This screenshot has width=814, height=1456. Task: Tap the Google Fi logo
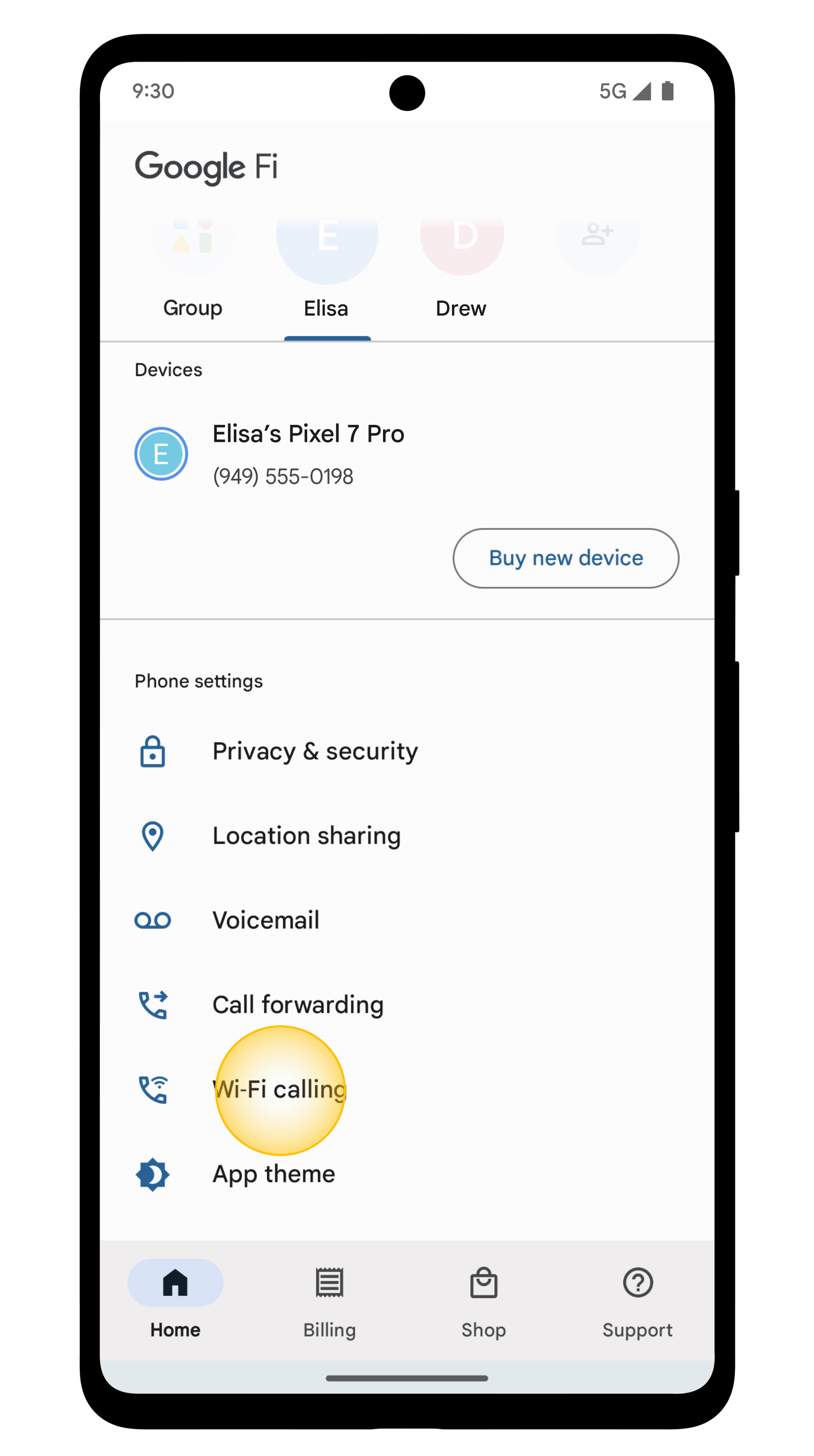(206, 167)
